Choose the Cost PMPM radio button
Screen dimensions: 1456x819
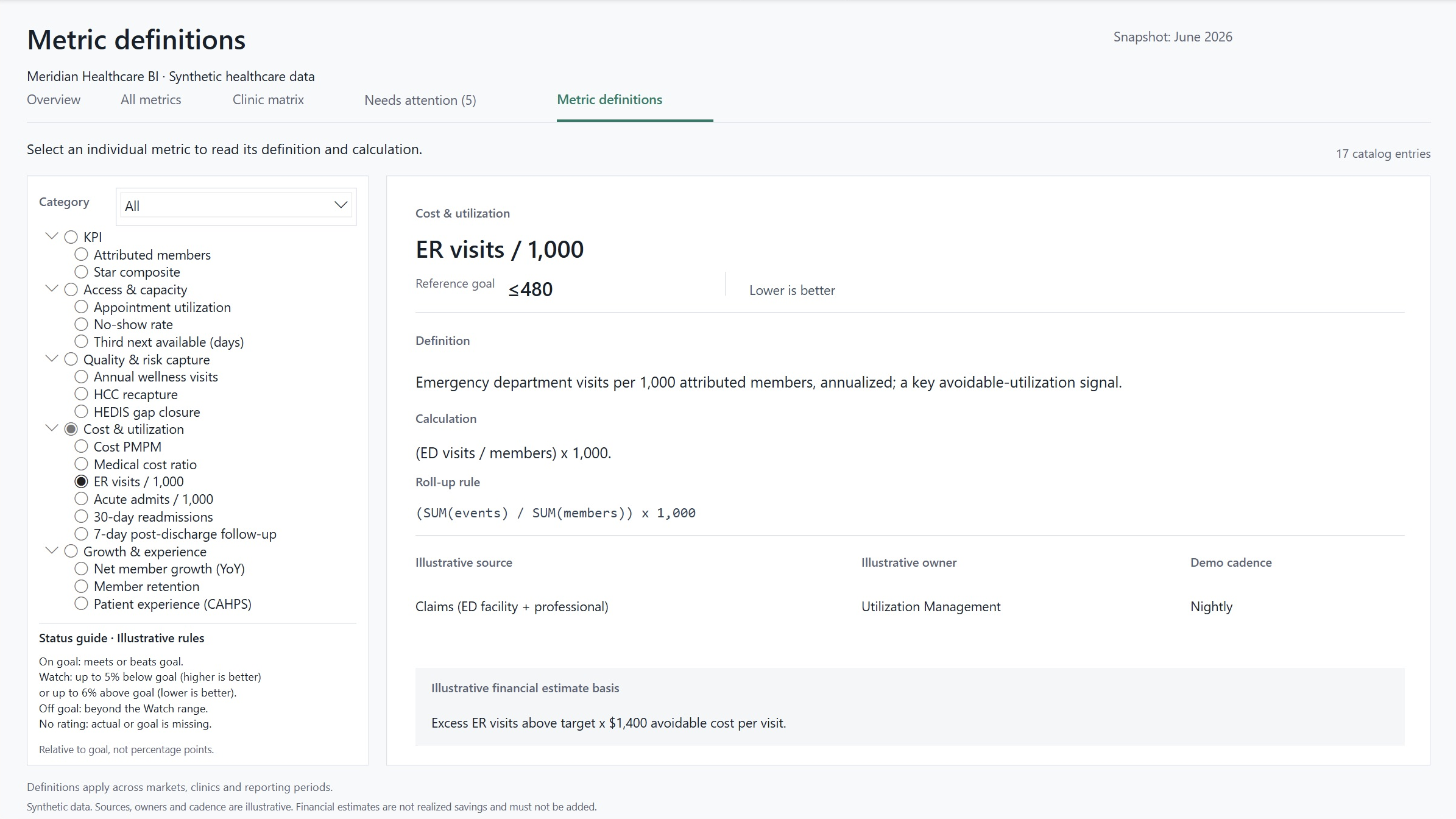pos(81,447)
